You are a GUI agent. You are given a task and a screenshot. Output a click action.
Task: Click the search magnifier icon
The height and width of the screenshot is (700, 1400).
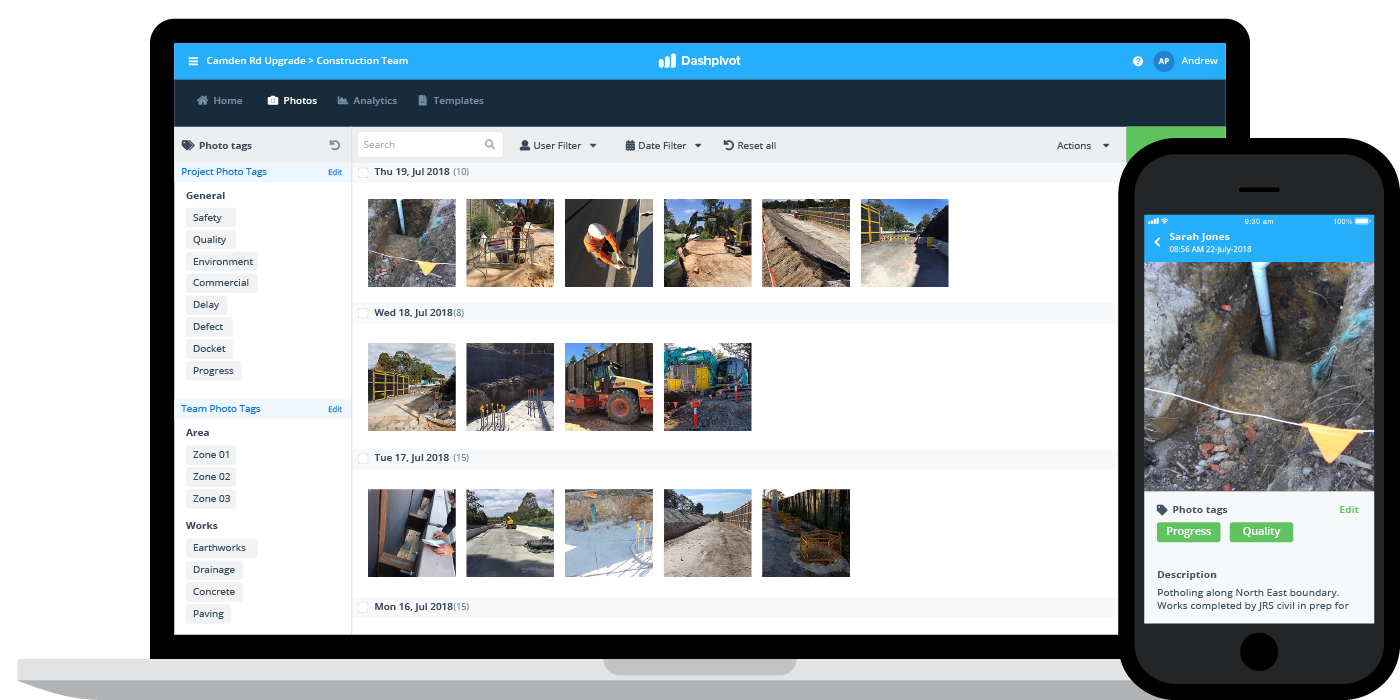click(490, 145)
